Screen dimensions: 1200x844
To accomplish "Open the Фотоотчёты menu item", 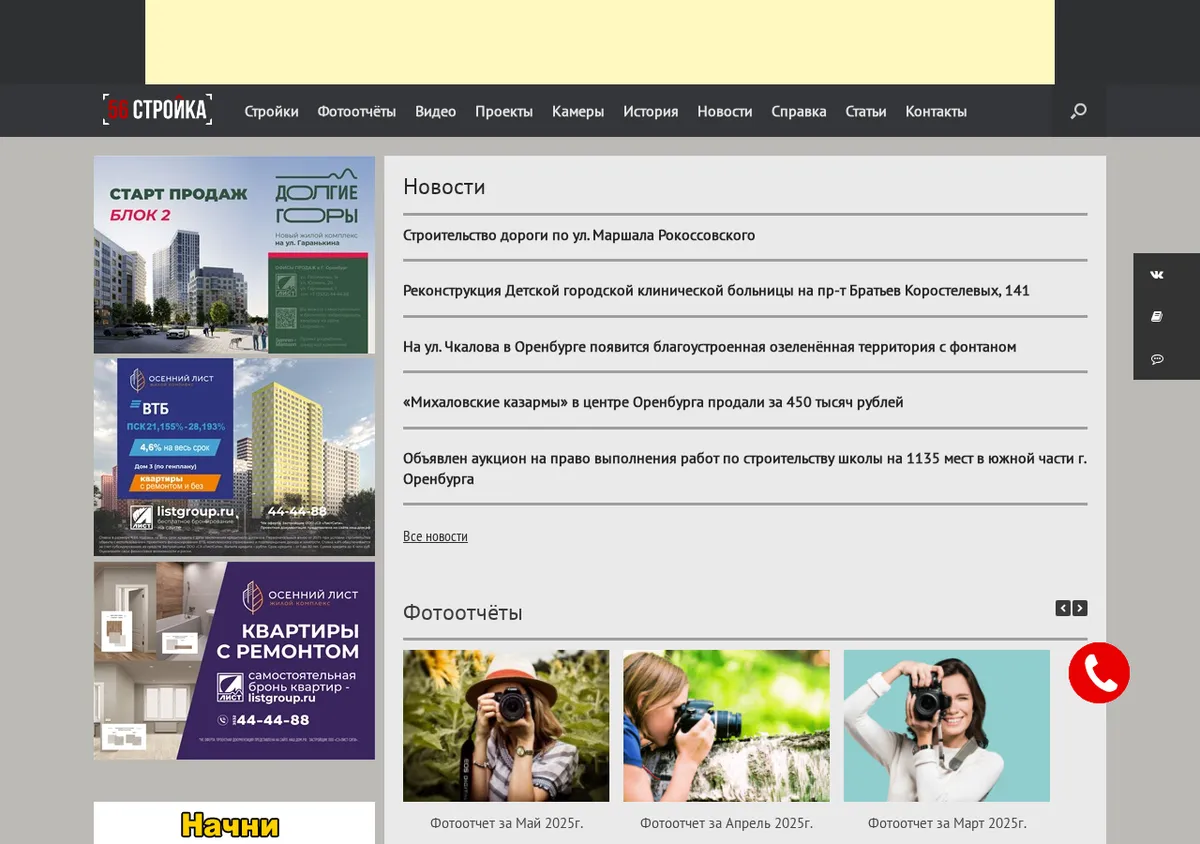I will [357, 112].
